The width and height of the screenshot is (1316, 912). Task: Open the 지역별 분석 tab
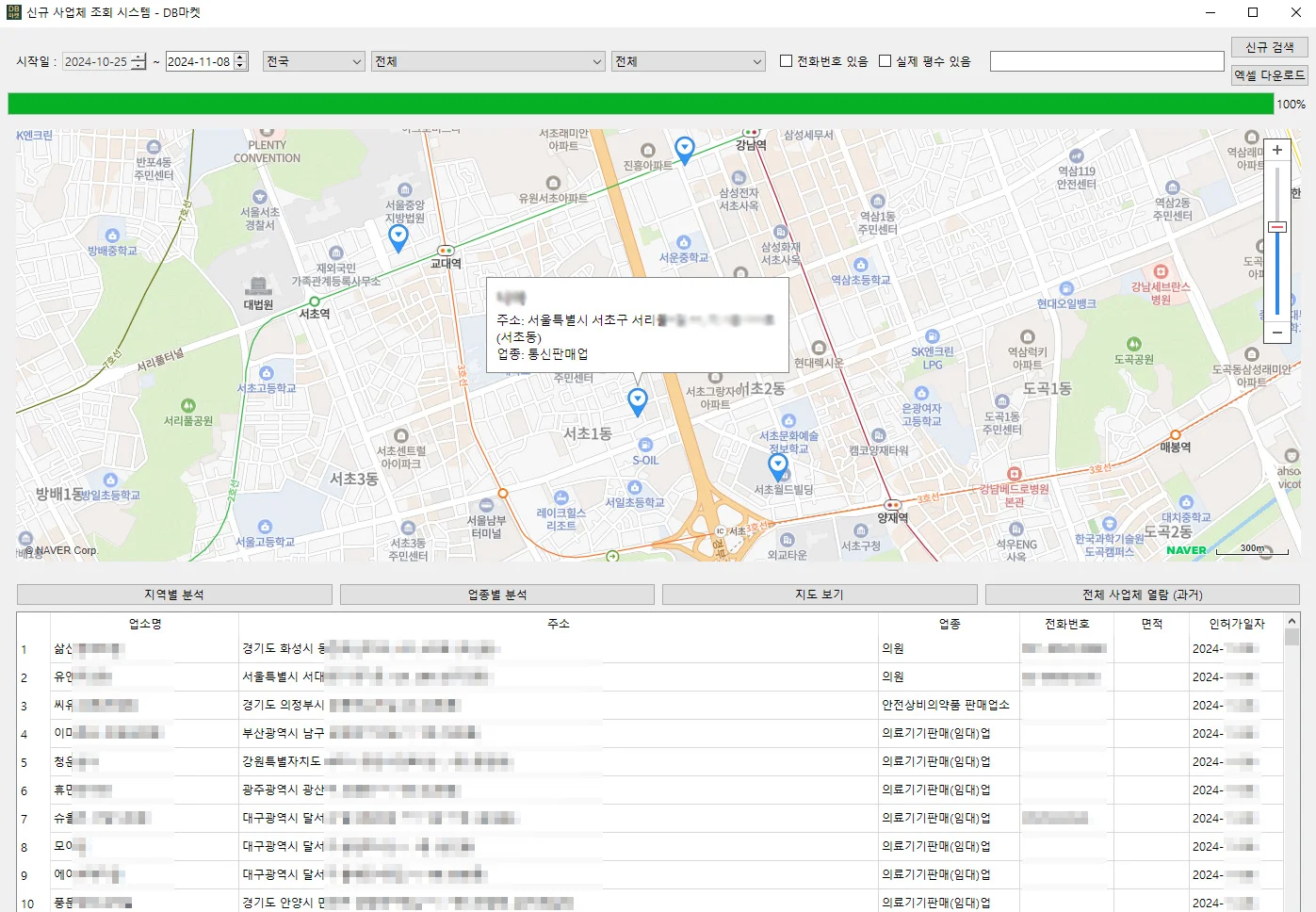pyautogui.click(x=174, y=594)
